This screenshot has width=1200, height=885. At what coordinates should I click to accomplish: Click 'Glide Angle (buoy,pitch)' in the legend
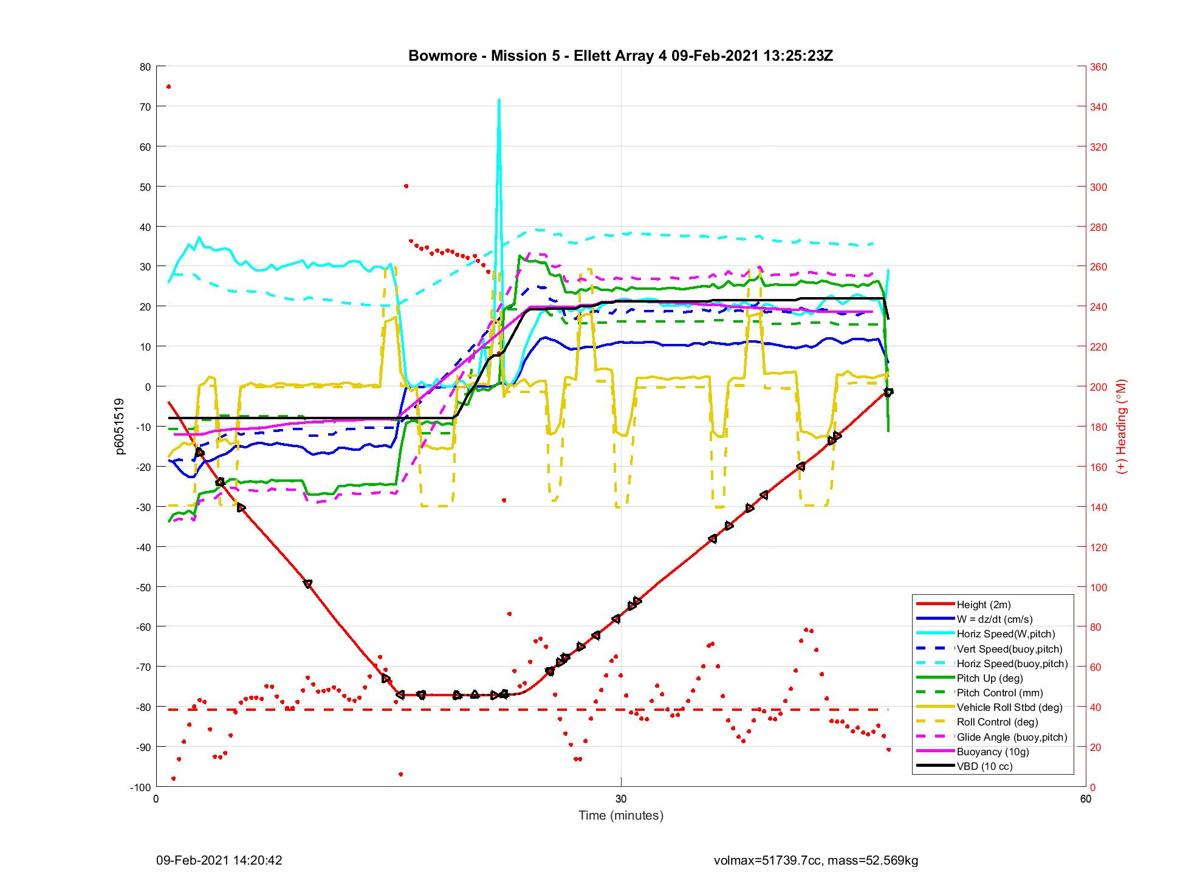click(1012, 737)
